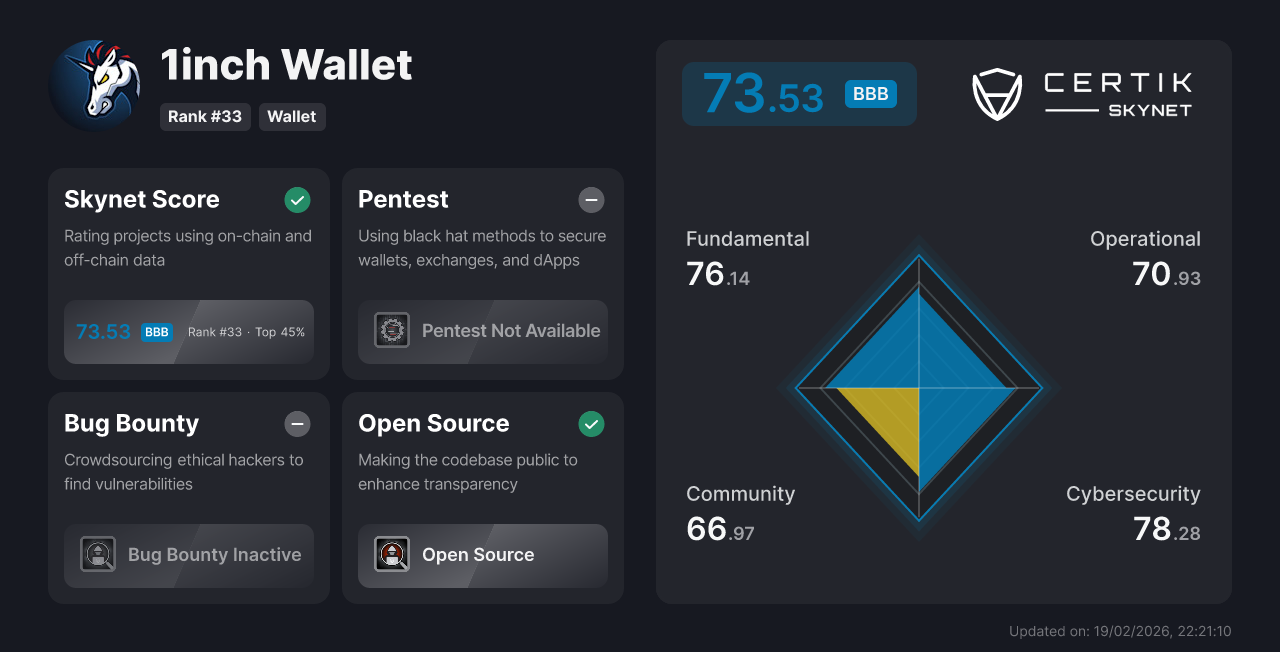Expand the Skynet Score rating details
Image resolution: width=1280 pixels, height=652 pixels.
188,331
